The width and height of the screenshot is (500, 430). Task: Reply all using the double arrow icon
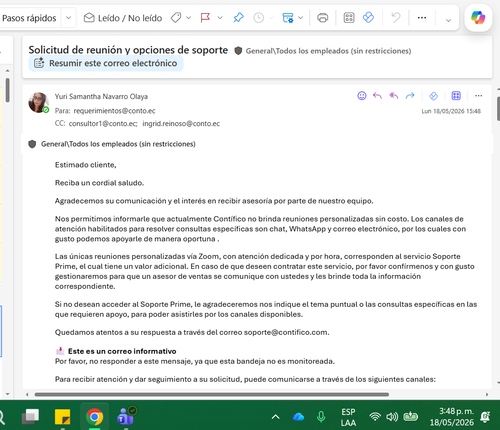click(x=394, y=96)
